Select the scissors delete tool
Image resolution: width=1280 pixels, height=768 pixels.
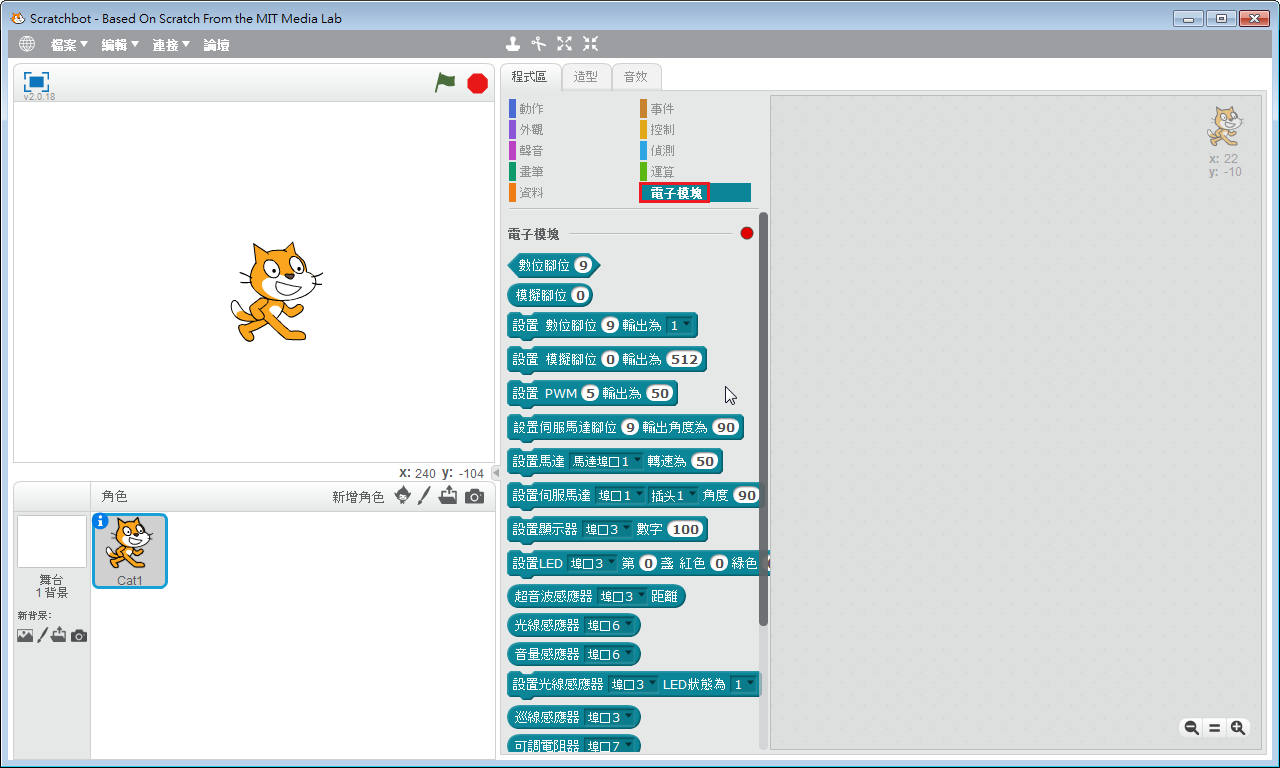tap(539, 43)
